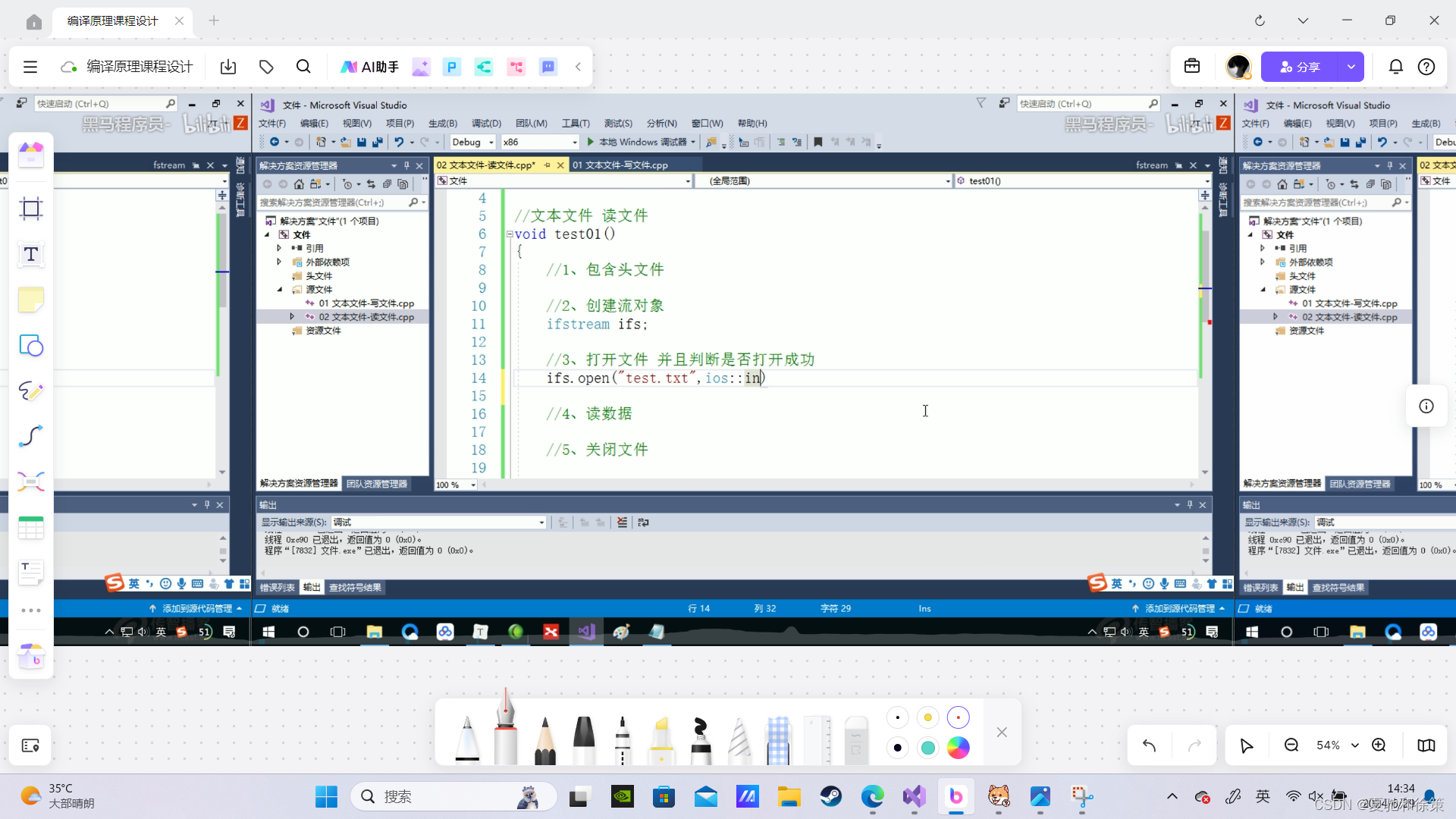The width and height of the screenshot is (1456, 819).
Task: Collapse the top toolbar with left chevron
Action: click(x=578, y=67)
